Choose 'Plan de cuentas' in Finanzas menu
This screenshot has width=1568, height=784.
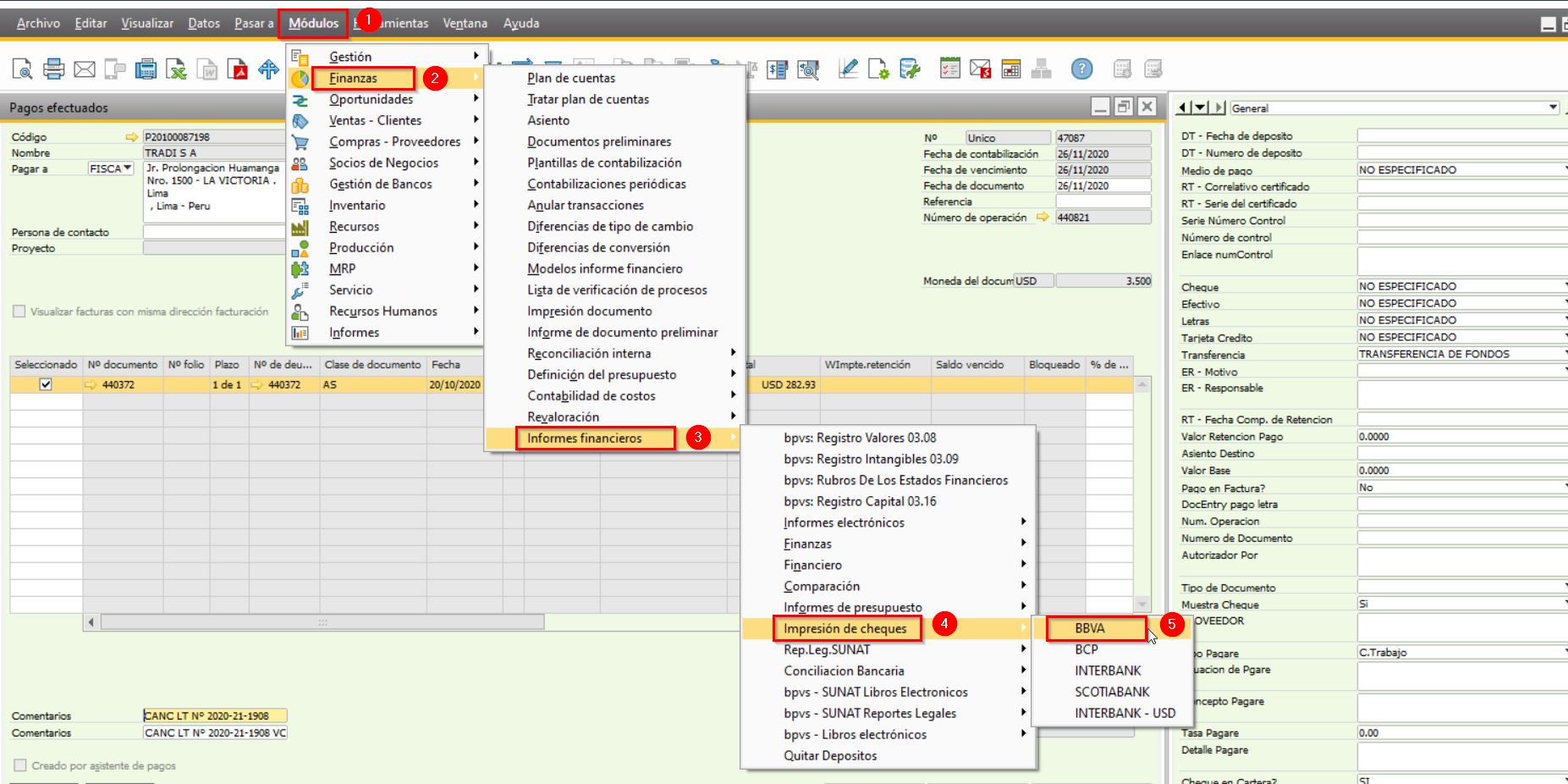point(571,78)
